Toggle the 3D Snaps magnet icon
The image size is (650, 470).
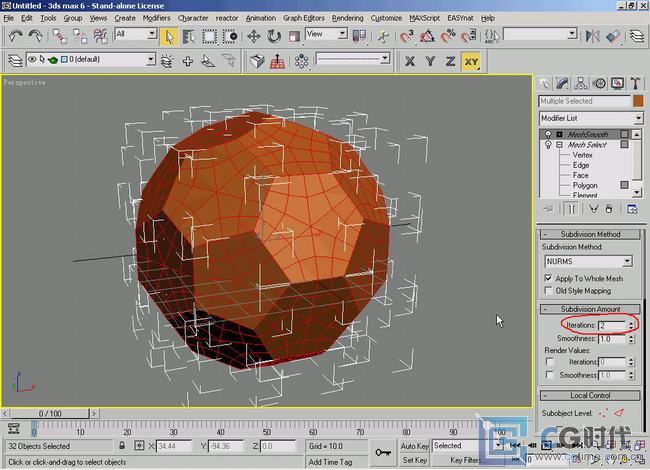coord(407,36)
